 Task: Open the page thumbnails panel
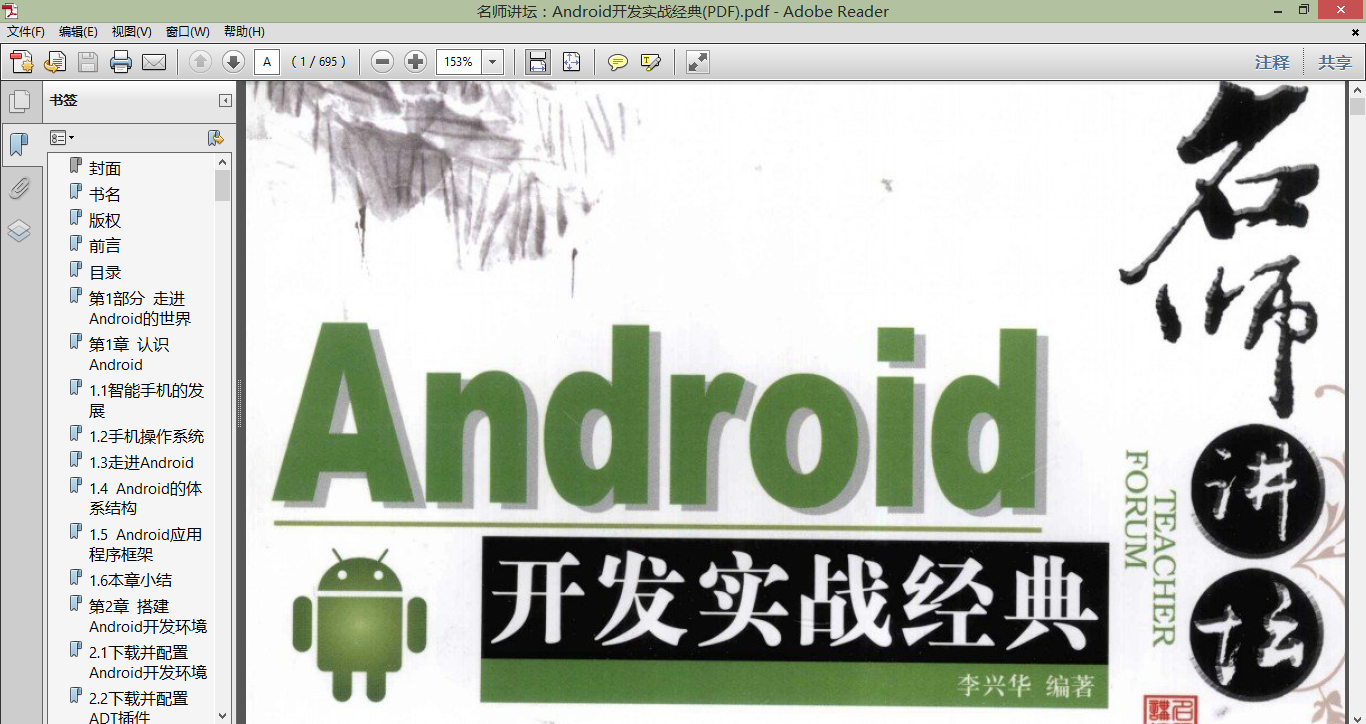click(19, 101)
